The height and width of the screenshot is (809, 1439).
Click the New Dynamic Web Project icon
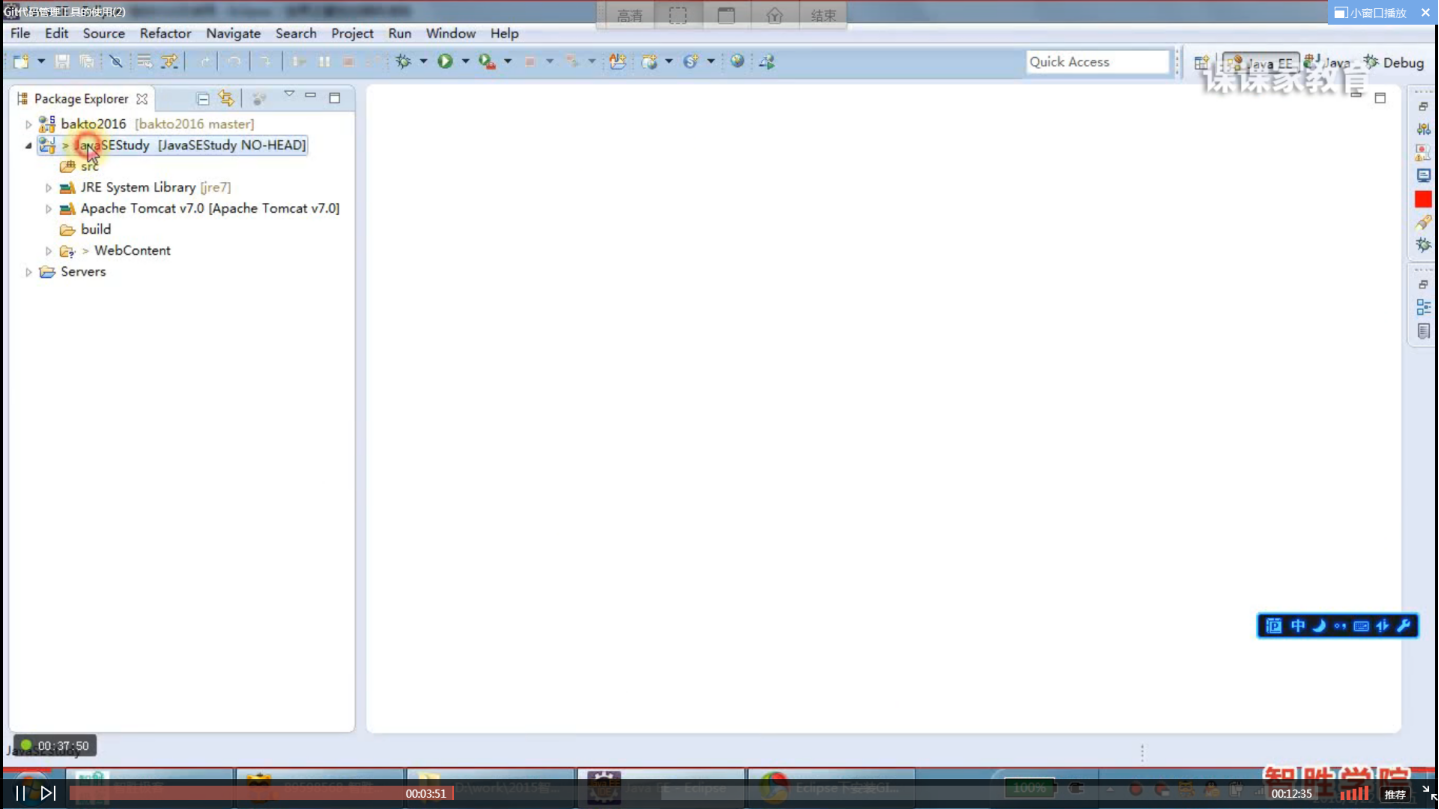click(650, 62)
